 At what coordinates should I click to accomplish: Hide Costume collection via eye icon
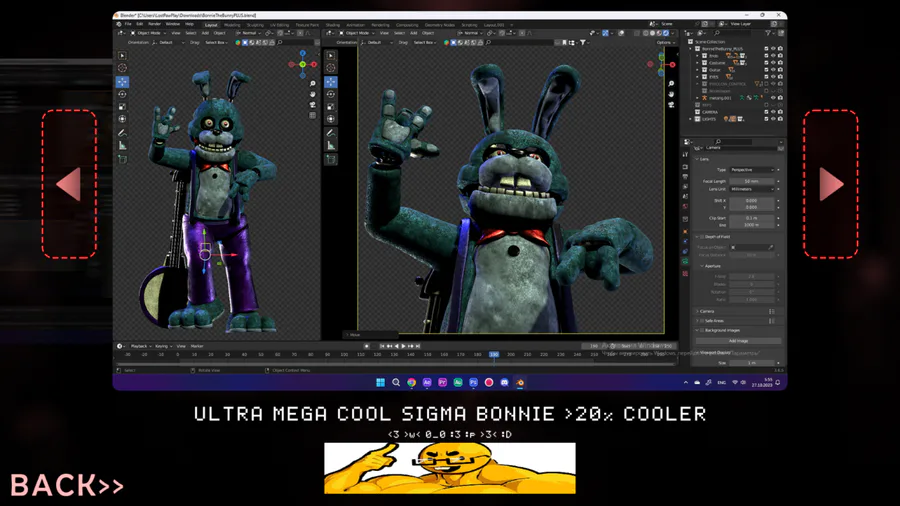pos(773,63)
